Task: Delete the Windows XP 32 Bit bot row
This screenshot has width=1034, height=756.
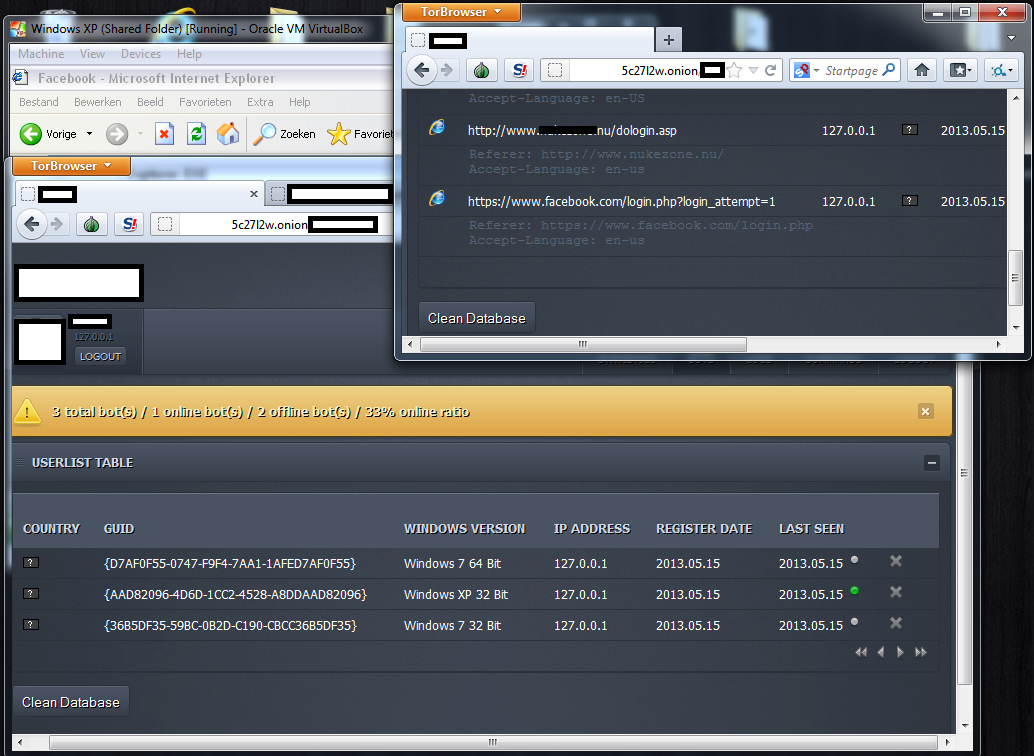Action: [896, 592]
